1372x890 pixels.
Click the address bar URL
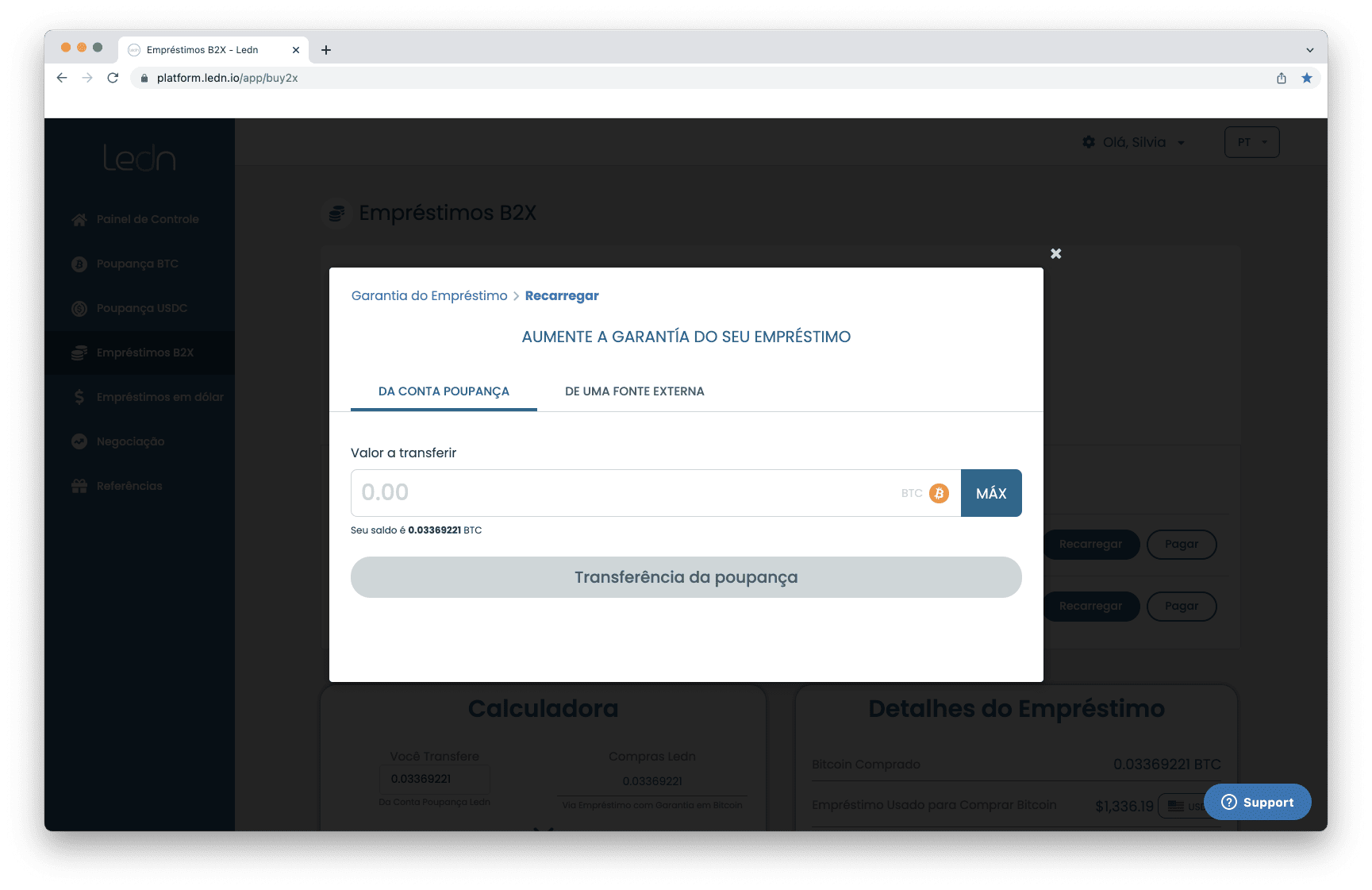227,78
